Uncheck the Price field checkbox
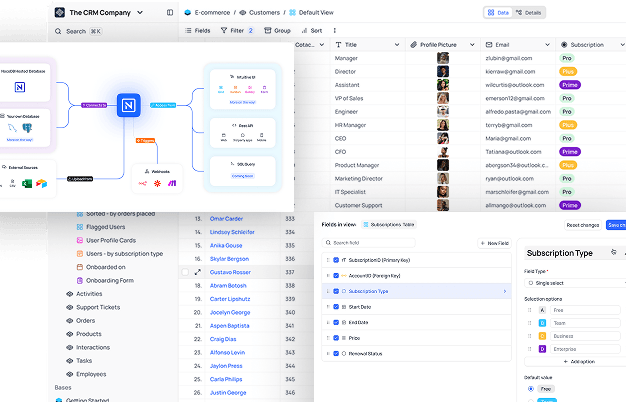The image size is (626, 402). tap(336, 338)
